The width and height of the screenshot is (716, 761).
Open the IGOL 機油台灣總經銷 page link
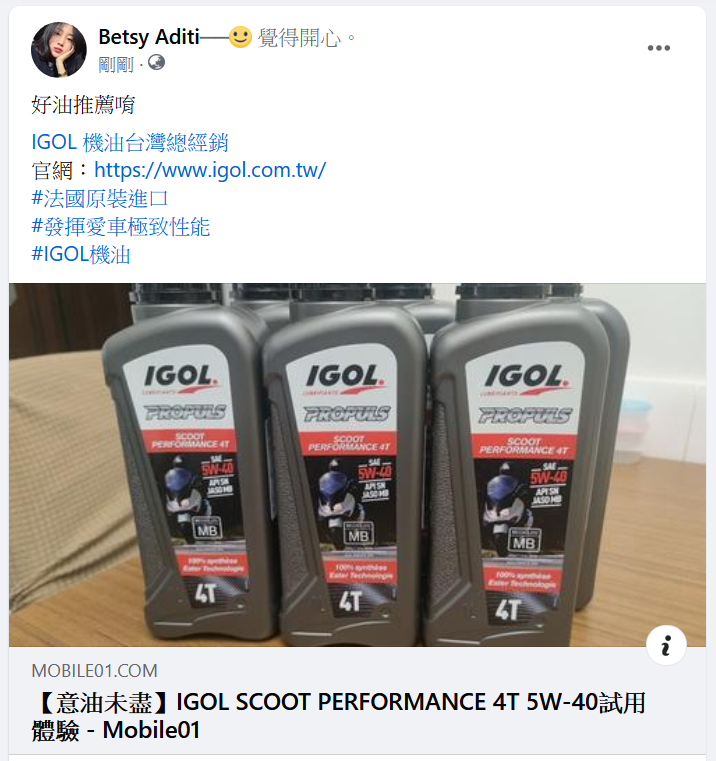click(130, 142)
